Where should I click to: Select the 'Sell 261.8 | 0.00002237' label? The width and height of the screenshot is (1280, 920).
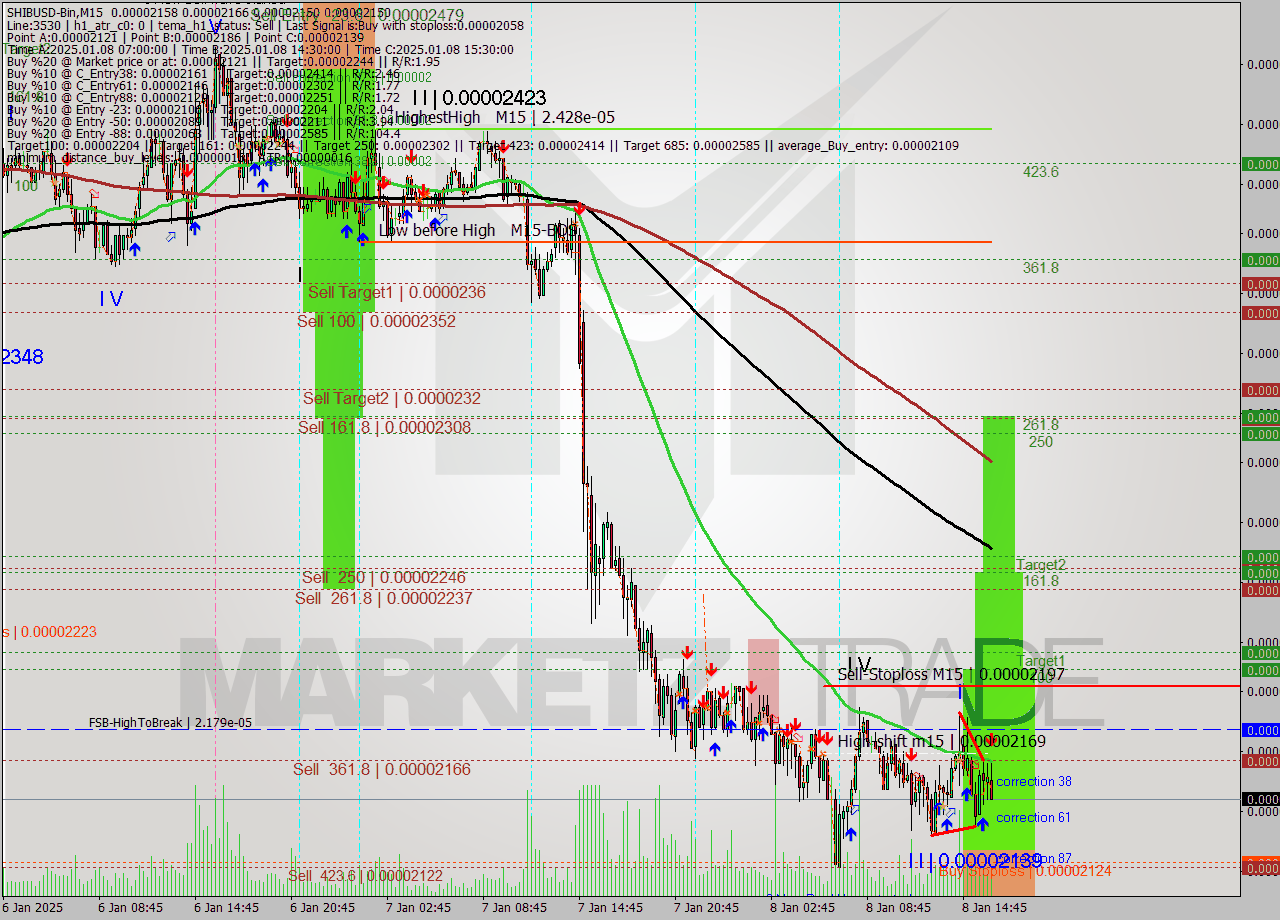point(384,598)
